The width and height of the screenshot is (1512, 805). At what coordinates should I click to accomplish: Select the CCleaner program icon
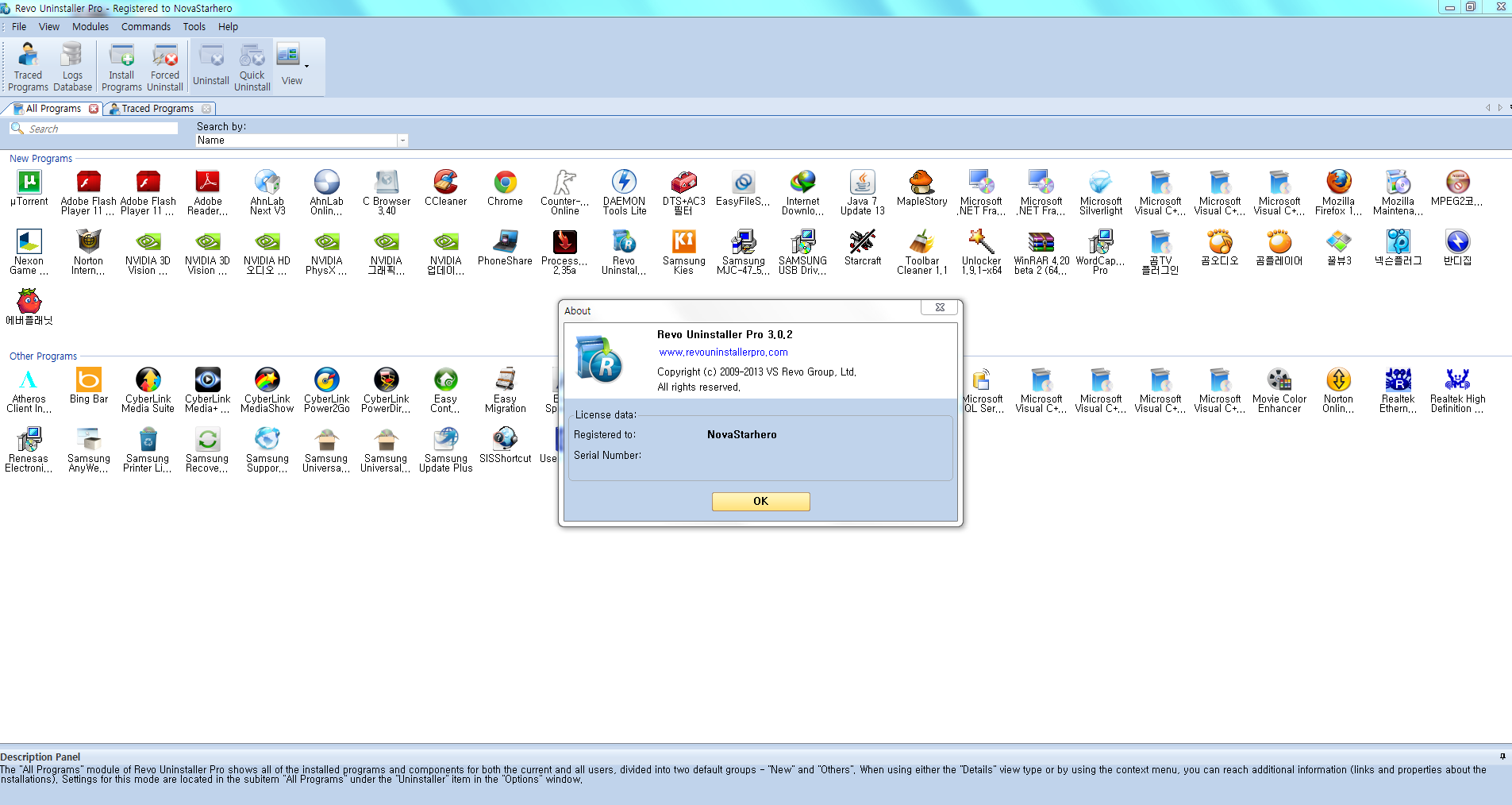tap(446, 189)
